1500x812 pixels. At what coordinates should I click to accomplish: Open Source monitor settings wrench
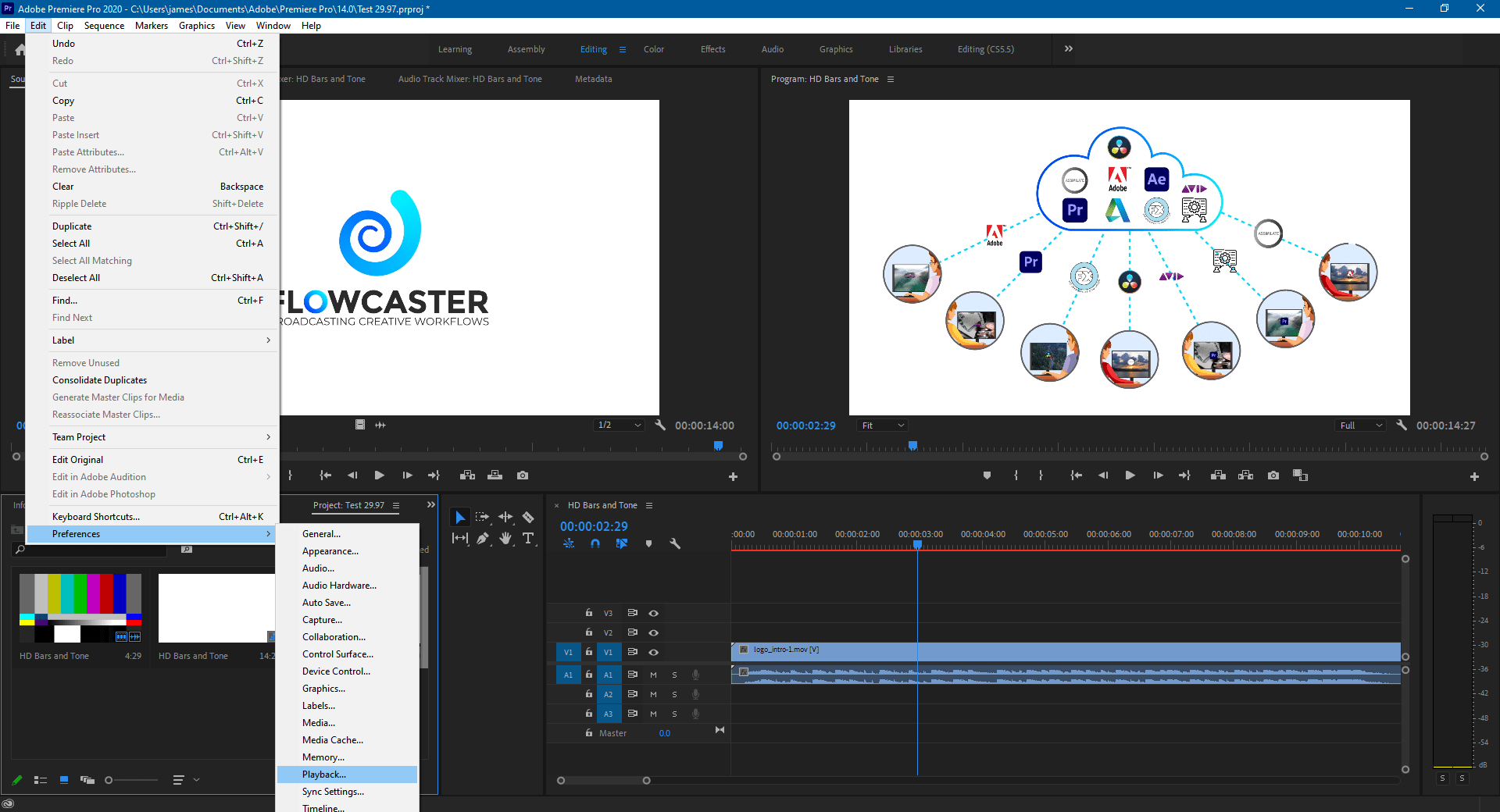pos(660,426)
